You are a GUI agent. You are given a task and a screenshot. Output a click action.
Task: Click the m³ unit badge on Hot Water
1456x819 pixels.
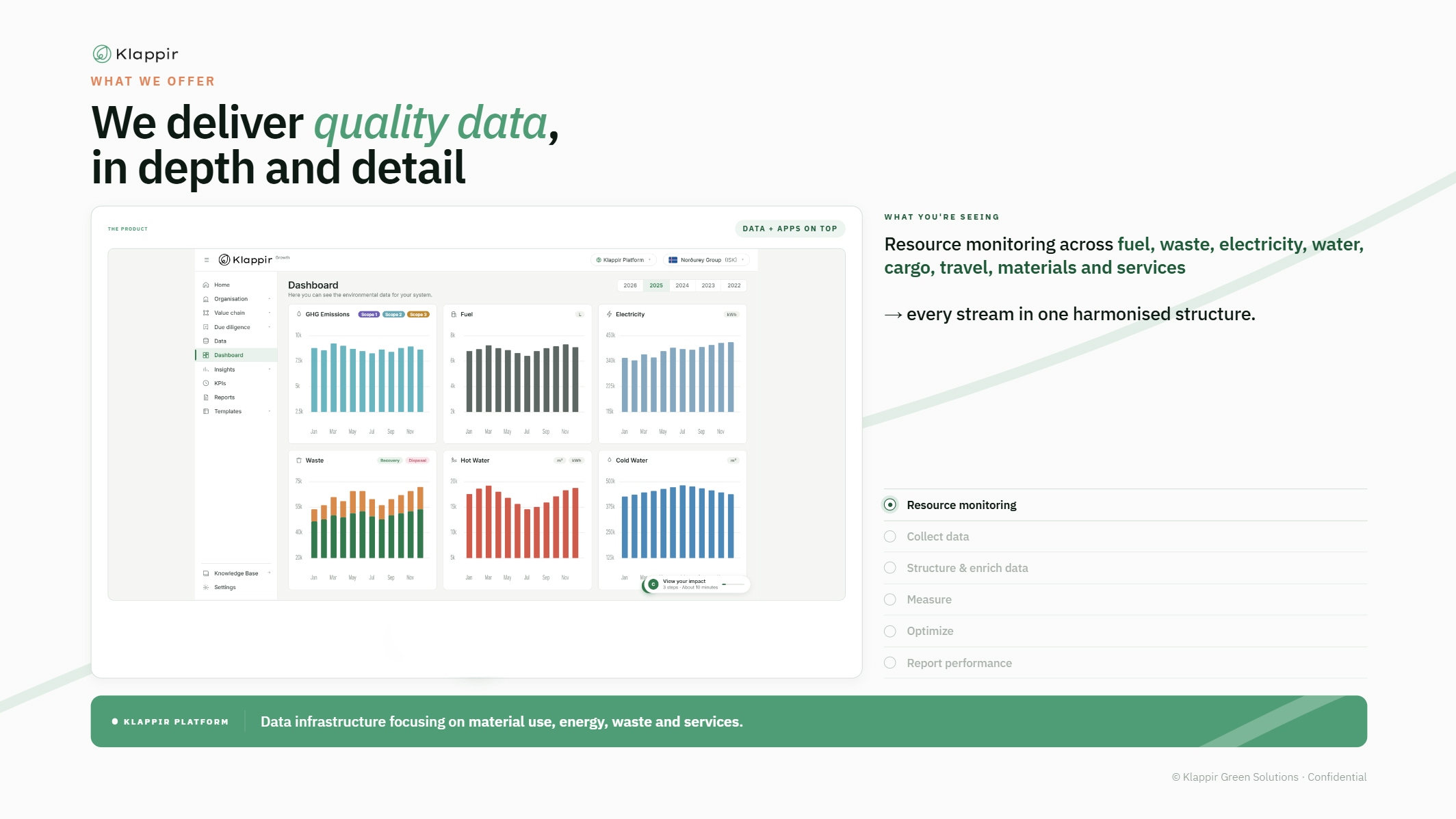coord(560,460)
